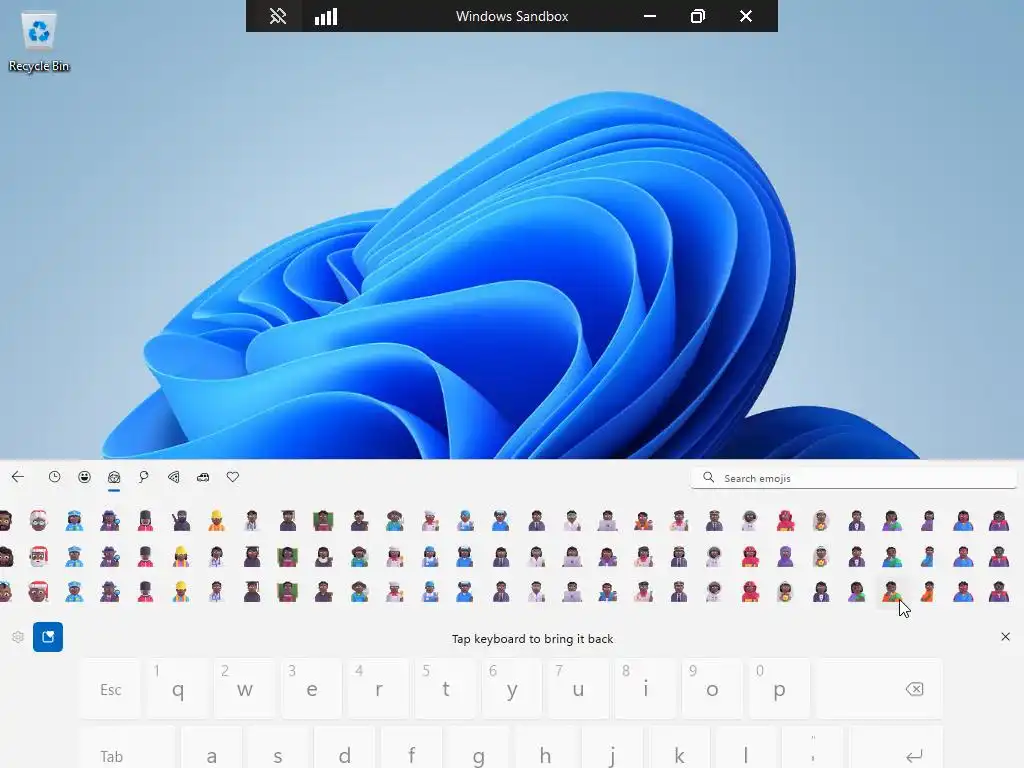The height and width of the screenshot is (768, 1024).
Task: Tap the d key
Action: tap(345, 748)
